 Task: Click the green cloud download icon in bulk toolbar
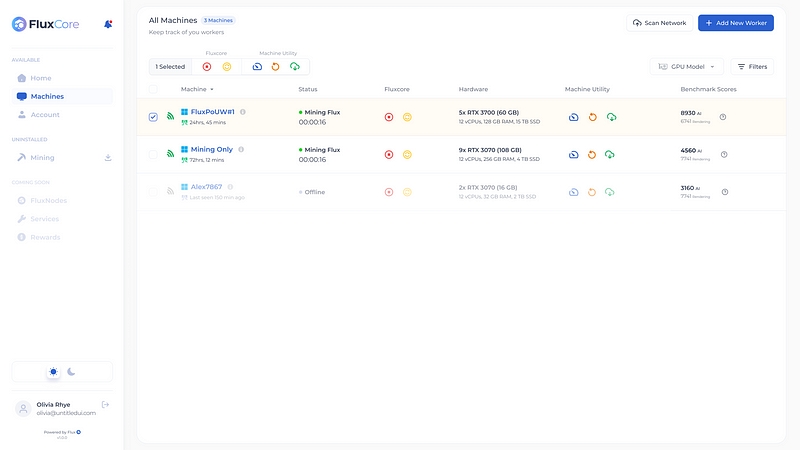point(295,67)
